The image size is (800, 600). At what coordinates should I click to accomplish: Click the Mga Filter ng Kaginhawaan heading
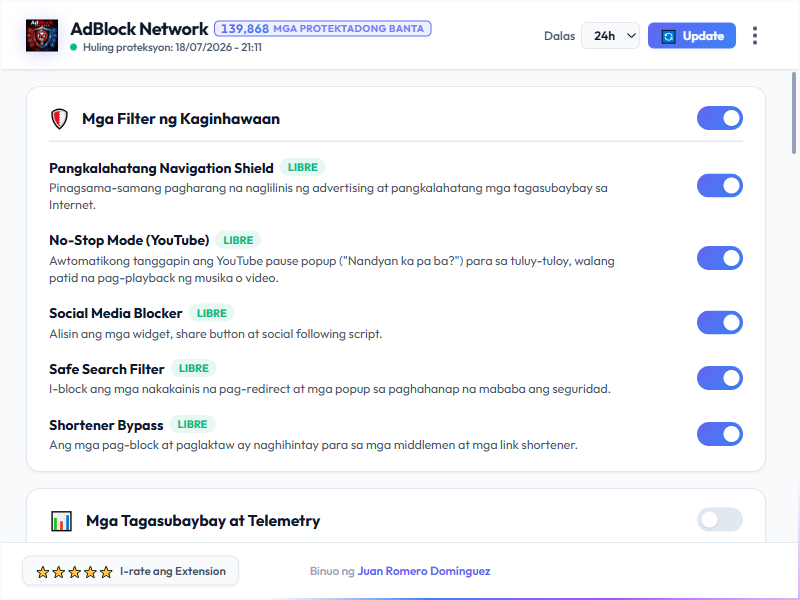point(181,119)
